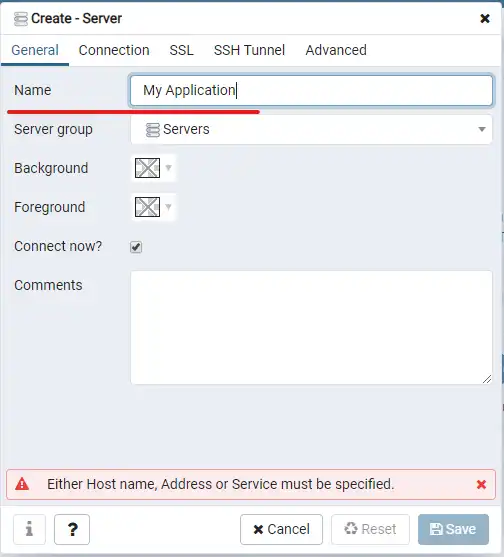This screenshot has height=557, width=504.
Task: Click the Save button
Action: click(x=453, y=529)
